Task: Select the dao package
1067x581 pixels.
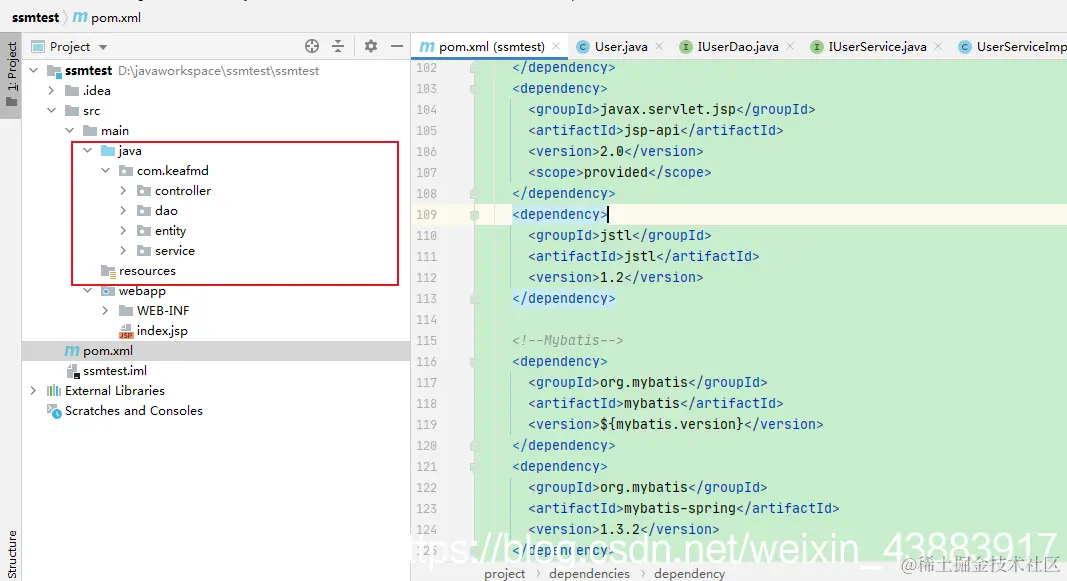Action: 166,210
